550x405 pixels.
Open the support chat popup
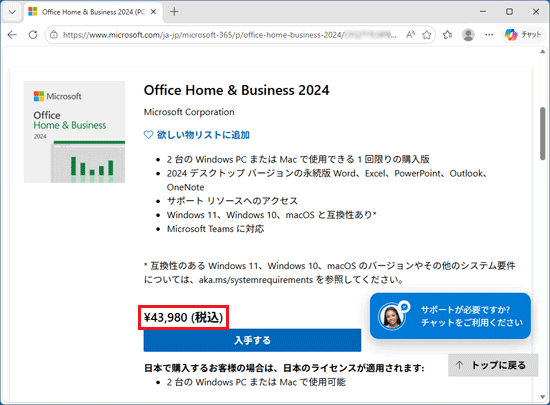450,316
